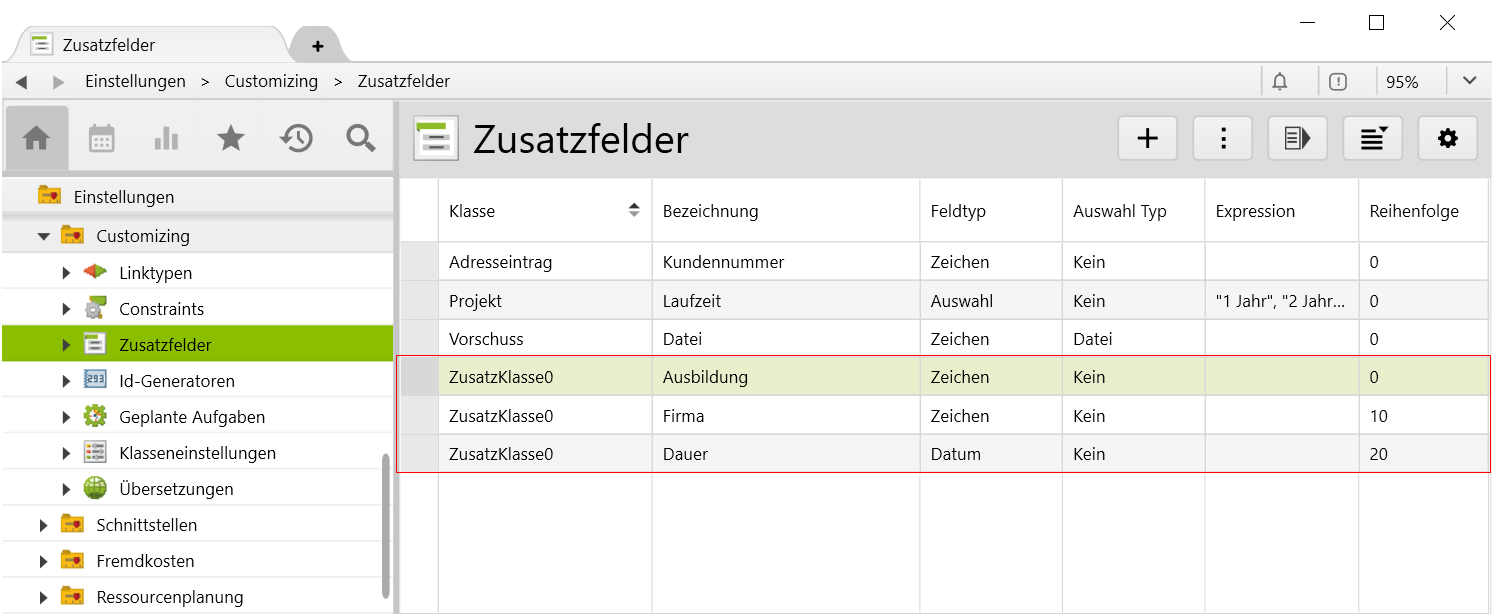
Task: Open the zoom dropdown arrow beside 95%
Action: coord(1469,81)
